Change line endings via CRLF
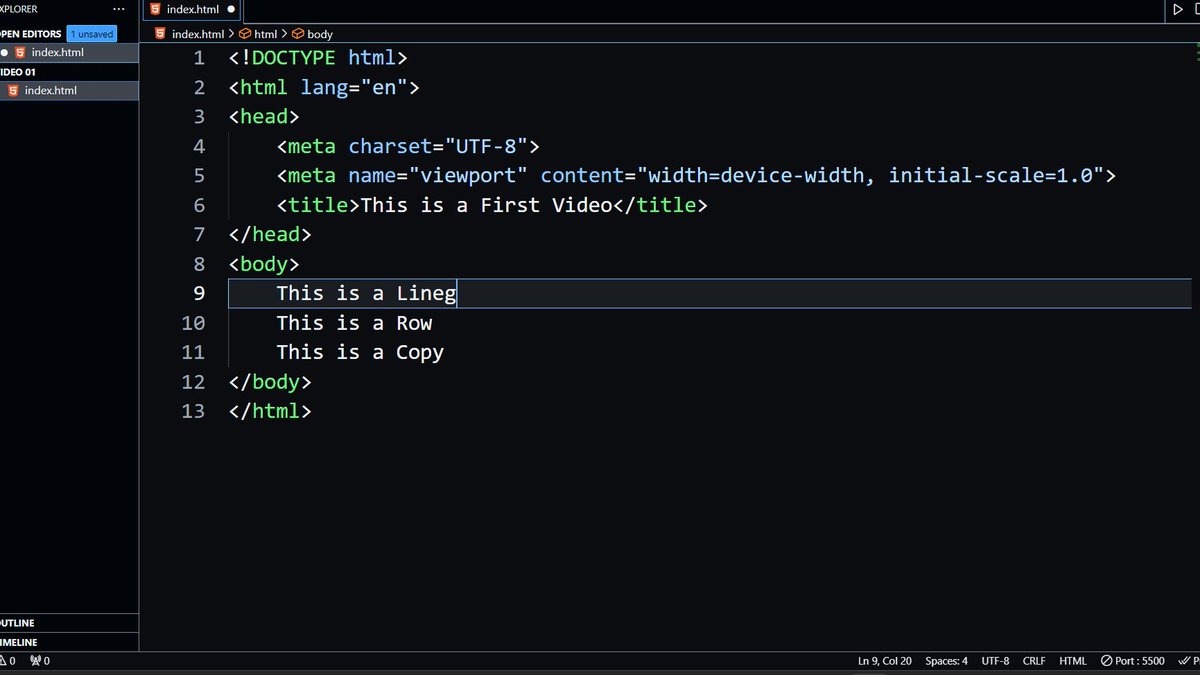The image size is (1200, 675). pyautogui.click(x=1034, y=661)
